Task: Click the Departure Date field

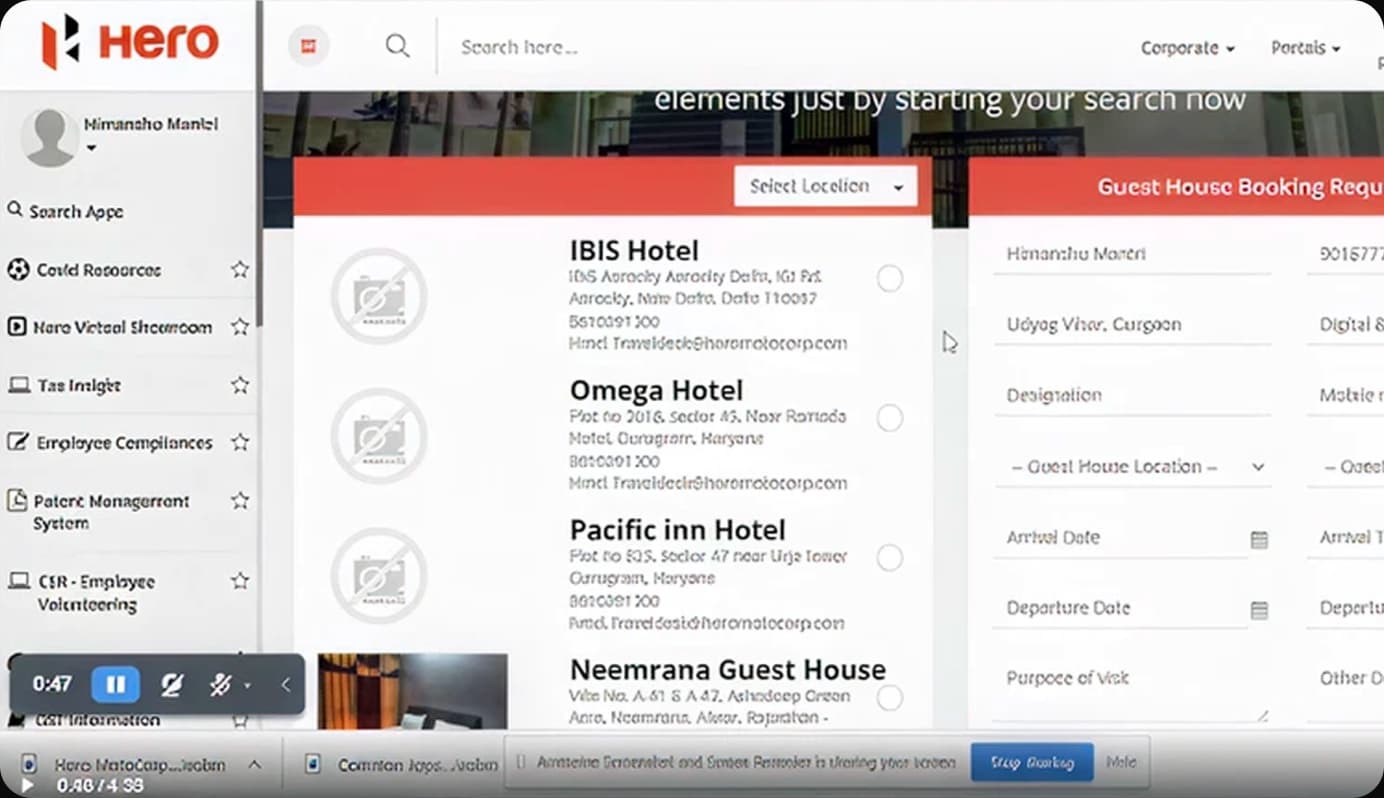Action: [1120, 608]
